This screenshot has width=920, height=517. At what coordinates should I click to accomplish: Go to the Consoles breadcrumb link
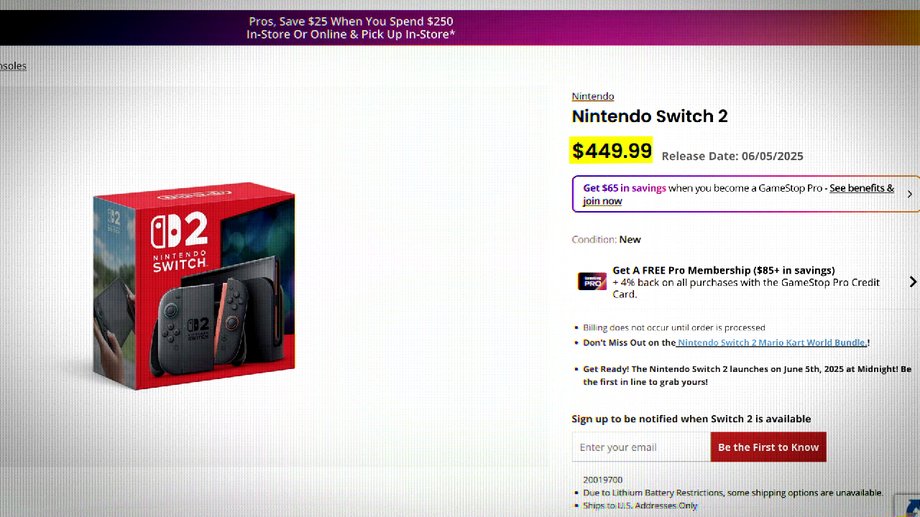[x=12, y=66]
